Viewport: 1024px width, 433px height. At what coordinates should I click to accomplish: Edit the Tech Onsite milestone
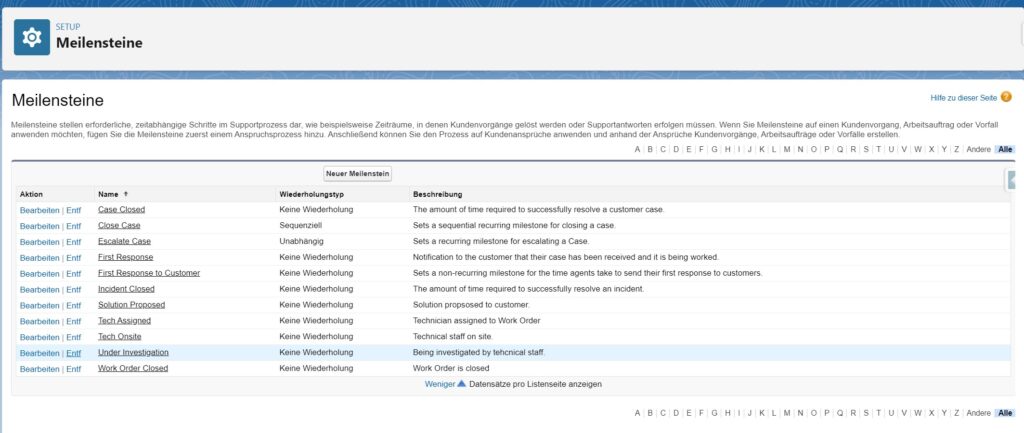39,337
